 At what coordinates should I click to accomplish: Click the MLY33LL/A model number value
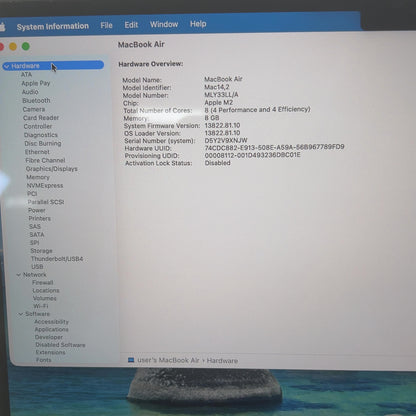[x=221, y=95]
